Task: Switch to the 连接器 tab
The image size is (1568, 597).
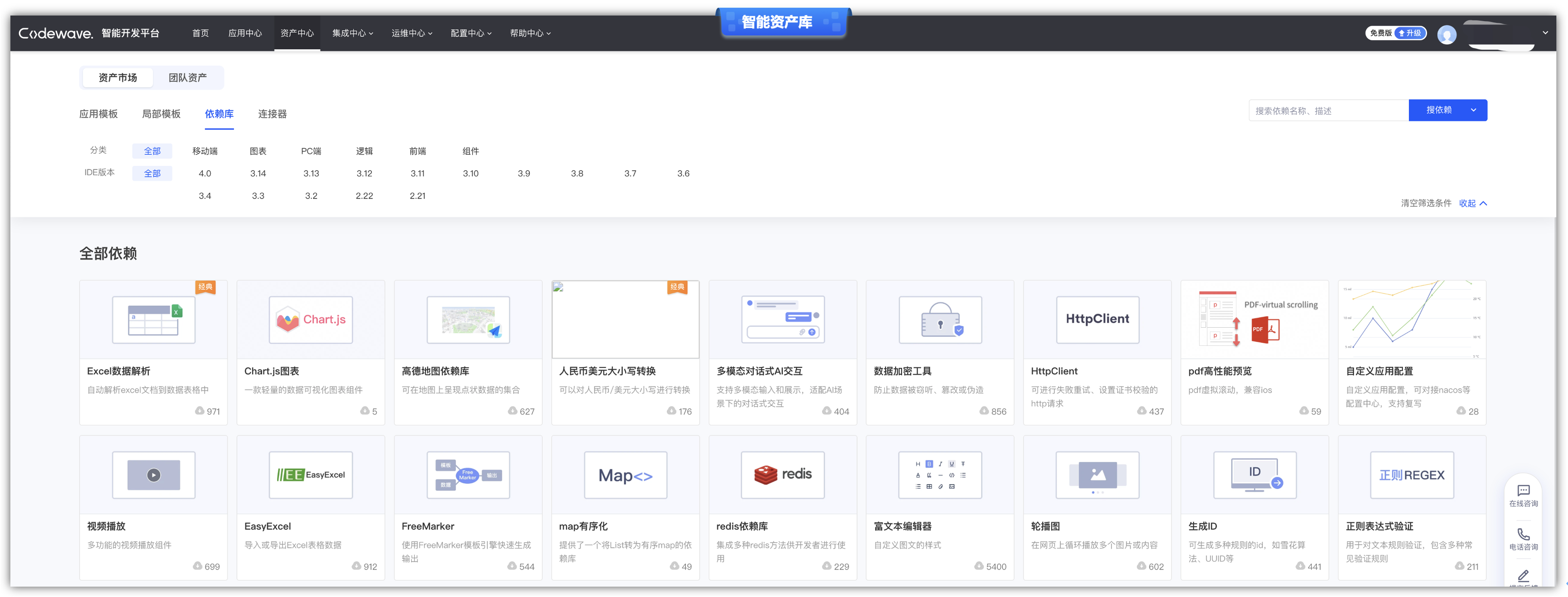Action: (x=272, y=114)
